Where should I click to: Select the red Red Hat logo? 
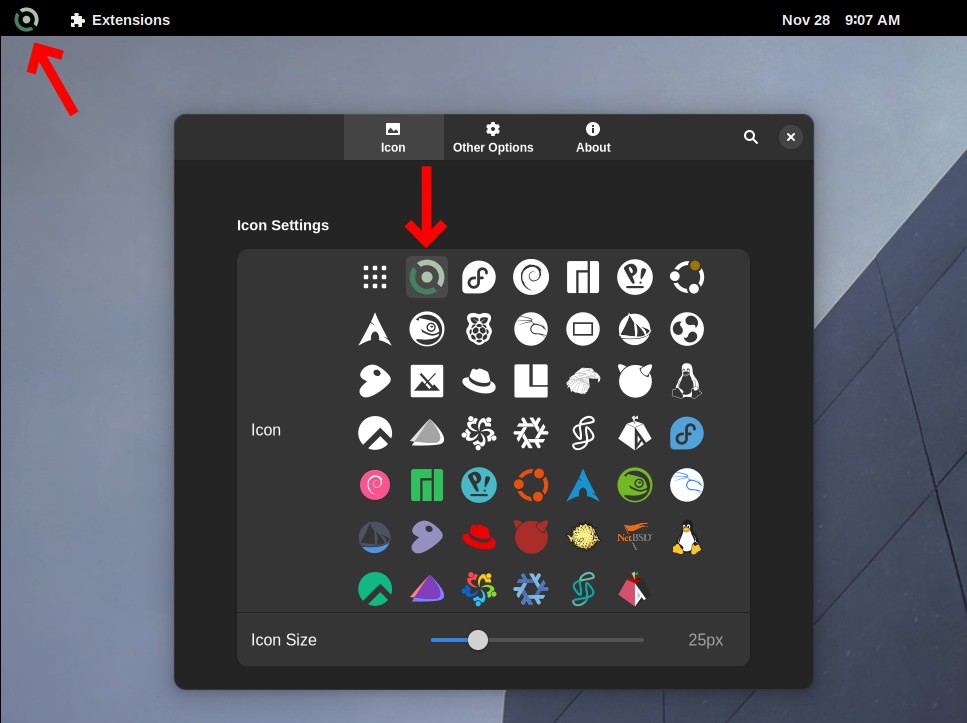click(479, 537)
